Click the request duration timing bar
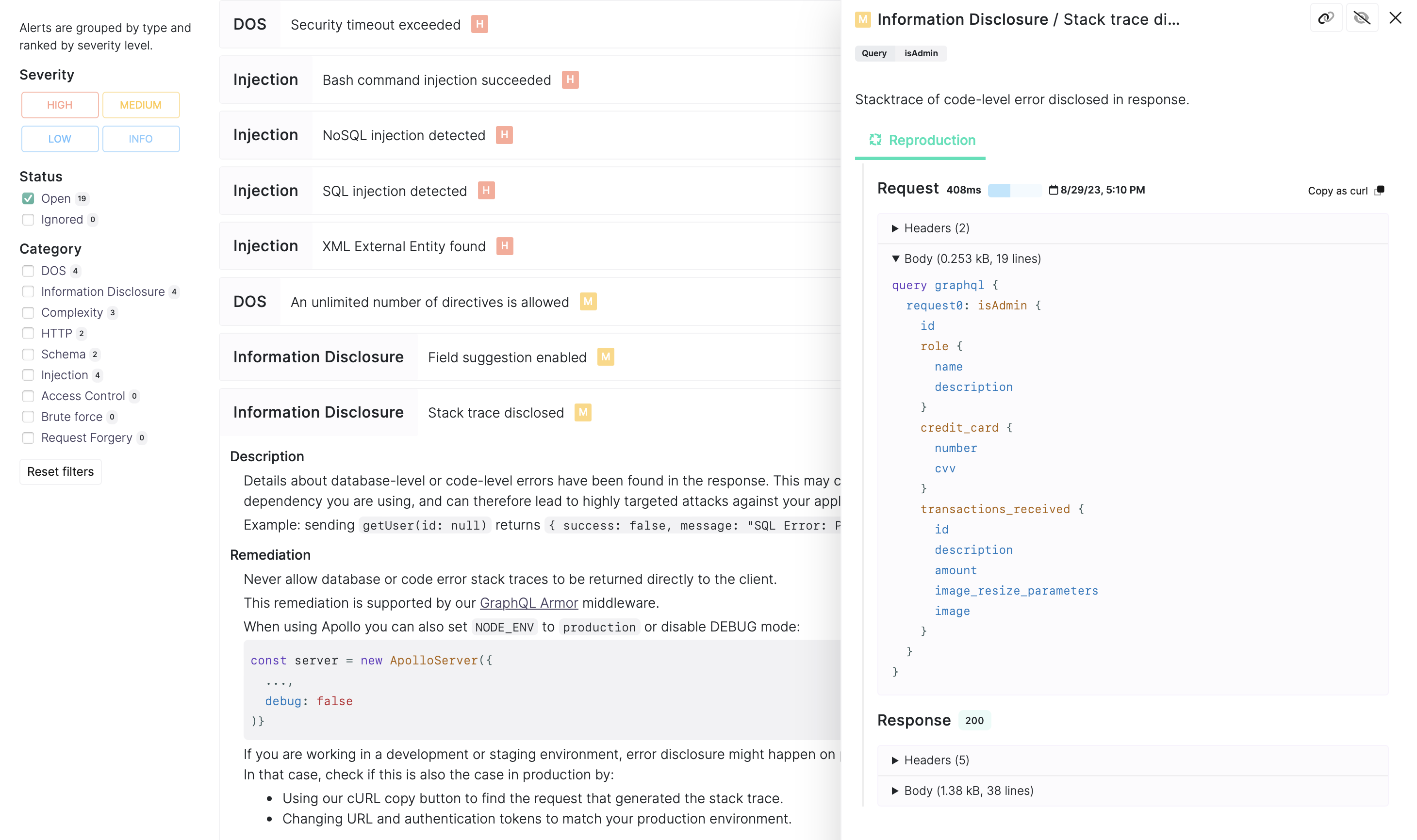This screenshot has height=840, width=1417. point(1014,190)
